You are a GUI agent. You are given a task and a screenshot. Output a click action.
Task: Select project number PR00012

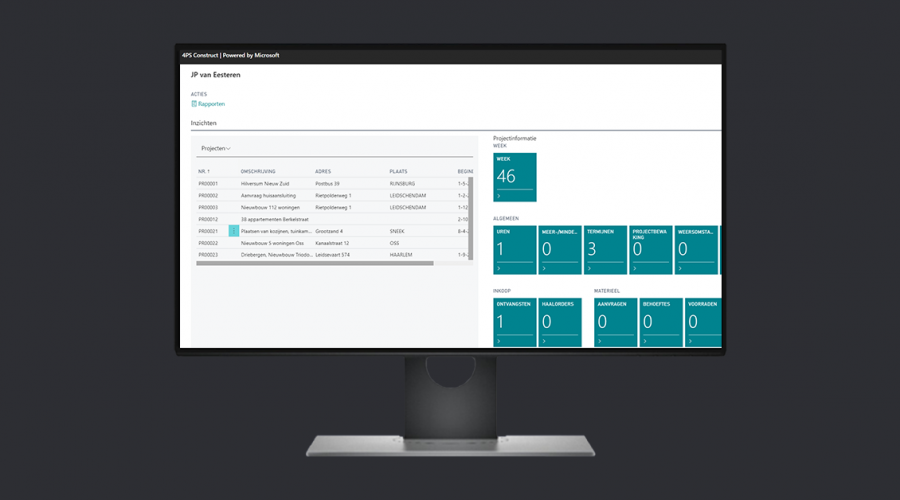pyautogui.click(x=208, y=219)
